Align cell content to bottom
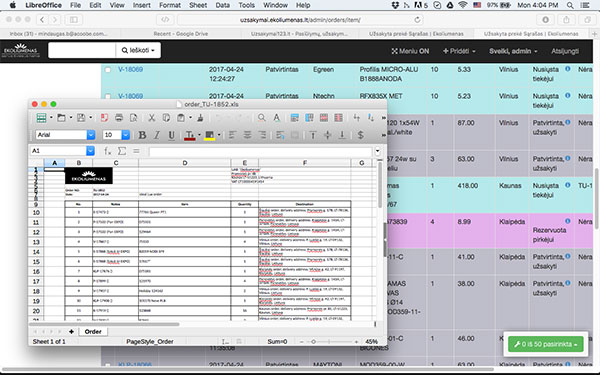Image resolution: width=600 pixels, height=375 pixels. pos(342,135)
